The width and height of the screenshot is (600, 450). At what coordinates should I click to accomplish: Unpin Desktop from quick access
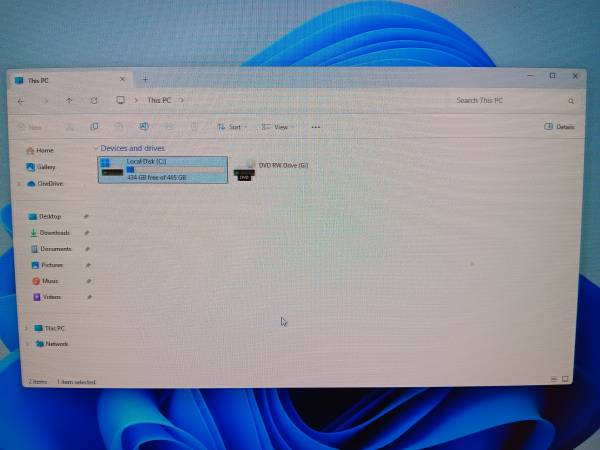[x=86, y=216]
